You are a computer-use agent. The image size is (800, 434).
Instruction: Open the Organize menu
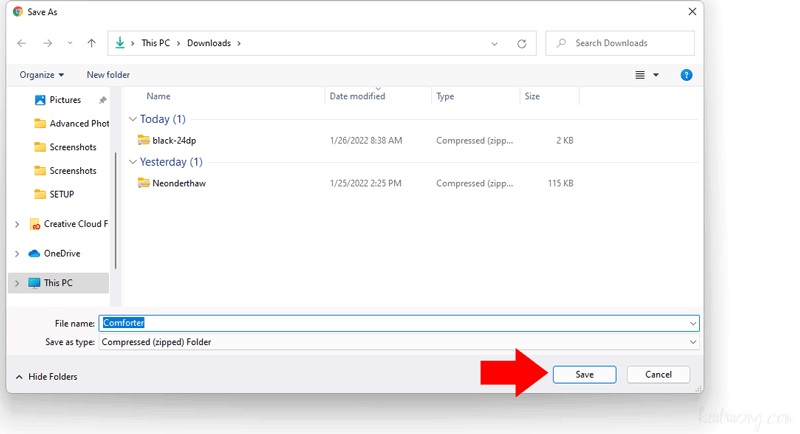pos(42,75)
